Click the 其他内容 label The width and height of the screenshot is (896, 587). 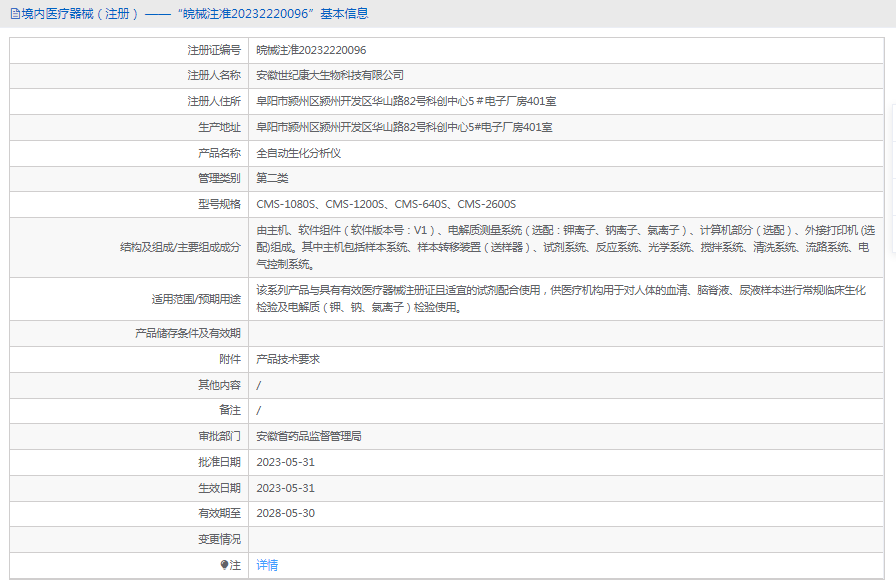219,385
